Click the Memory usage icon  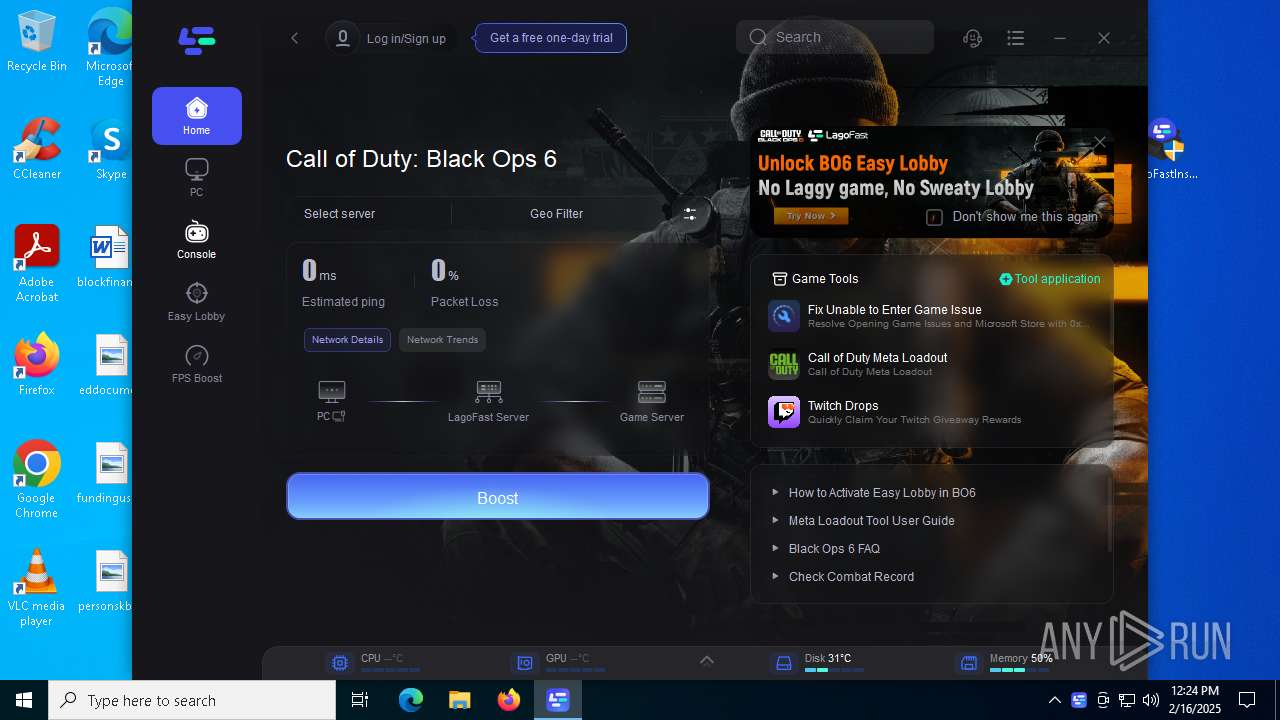[x=968, y=663]
